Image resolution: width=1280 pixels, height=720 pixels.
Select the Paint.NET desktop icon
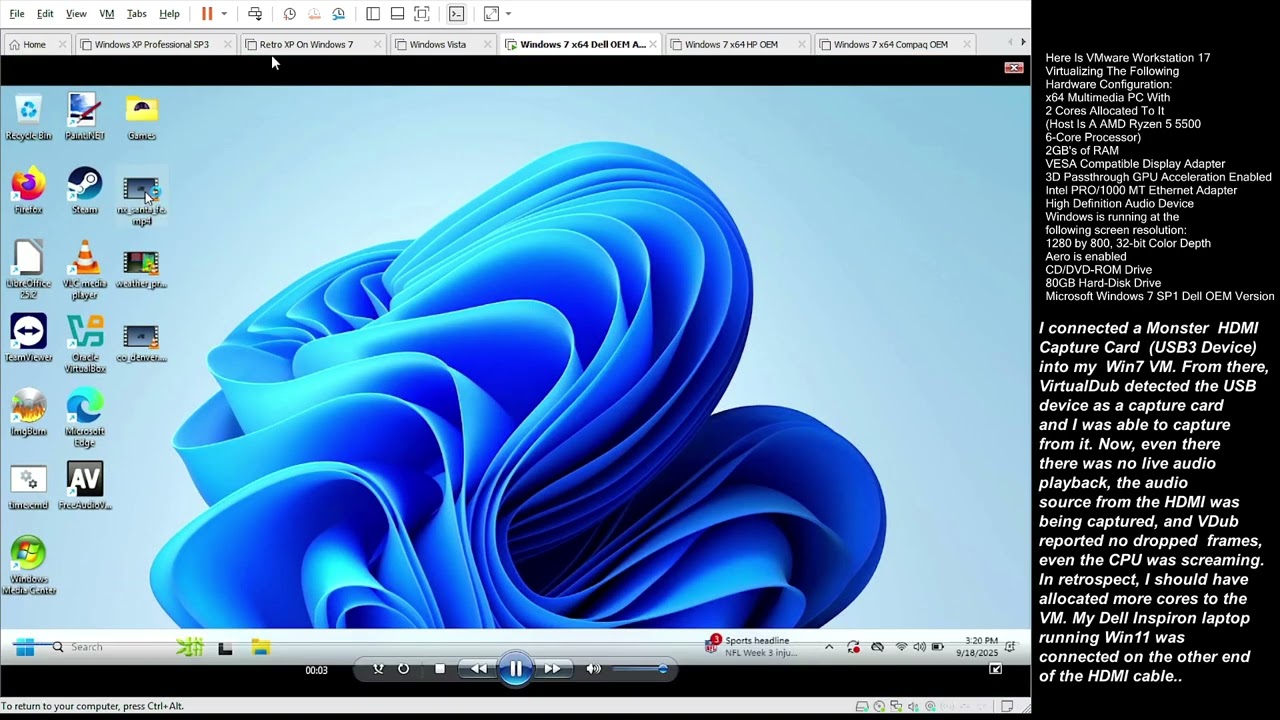point(85,117)
